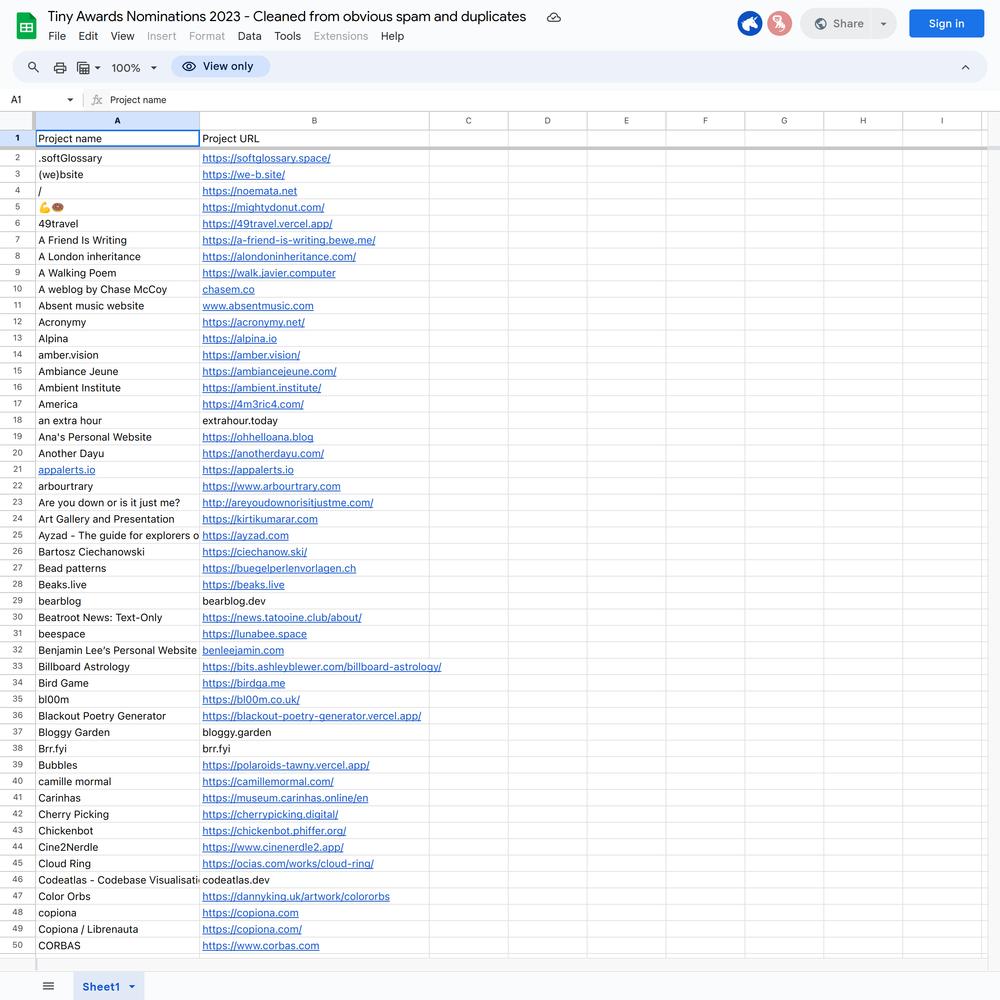Open the all sheets list icon
The height and width of the screenshot is (1000, 1000).
click(48, 986)
